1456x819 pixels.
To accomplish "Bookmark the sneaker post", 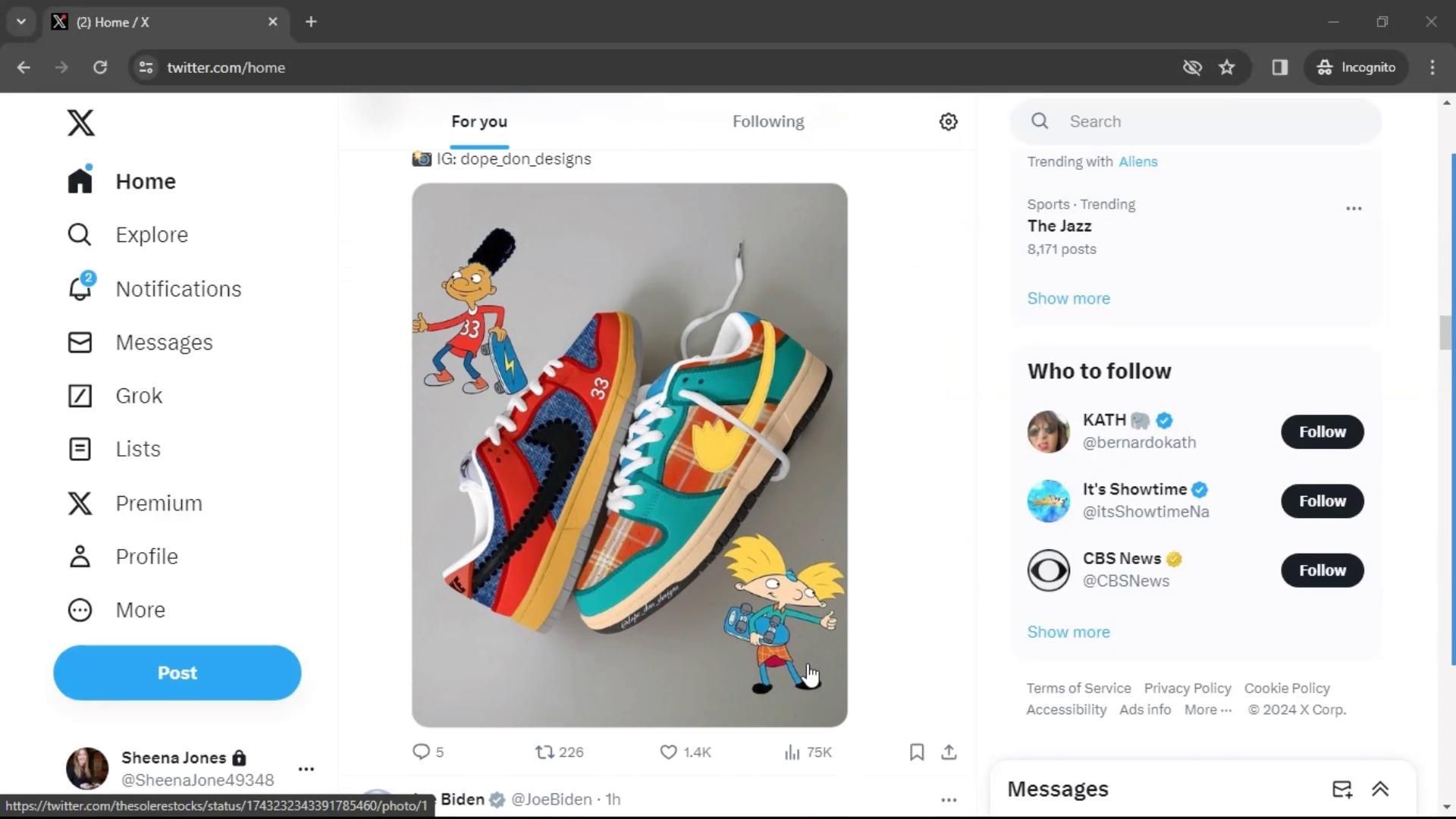I will (x=916, y=752).
